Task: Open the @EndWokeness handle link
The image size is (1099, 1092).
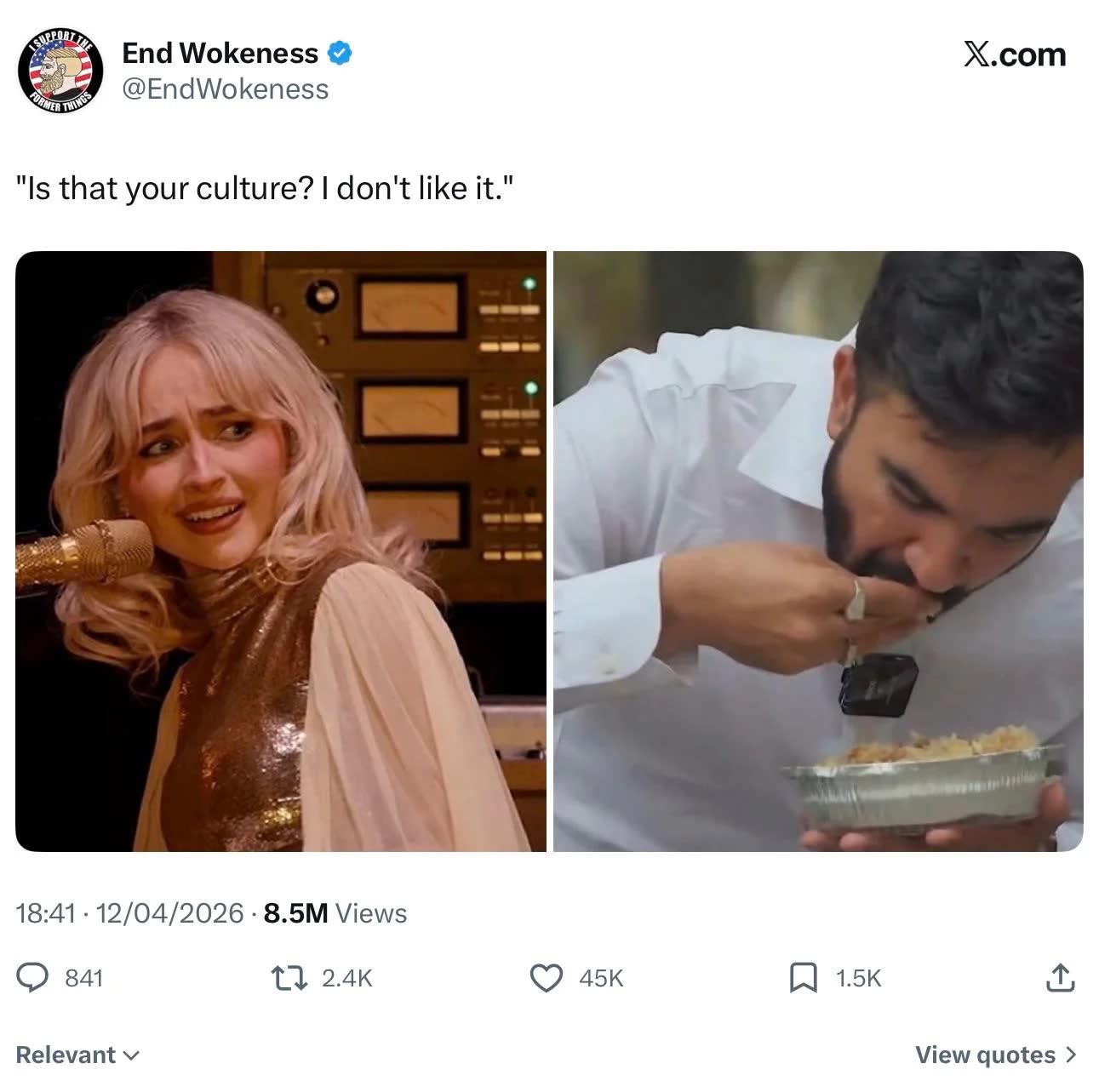Action: click(226, 89)
